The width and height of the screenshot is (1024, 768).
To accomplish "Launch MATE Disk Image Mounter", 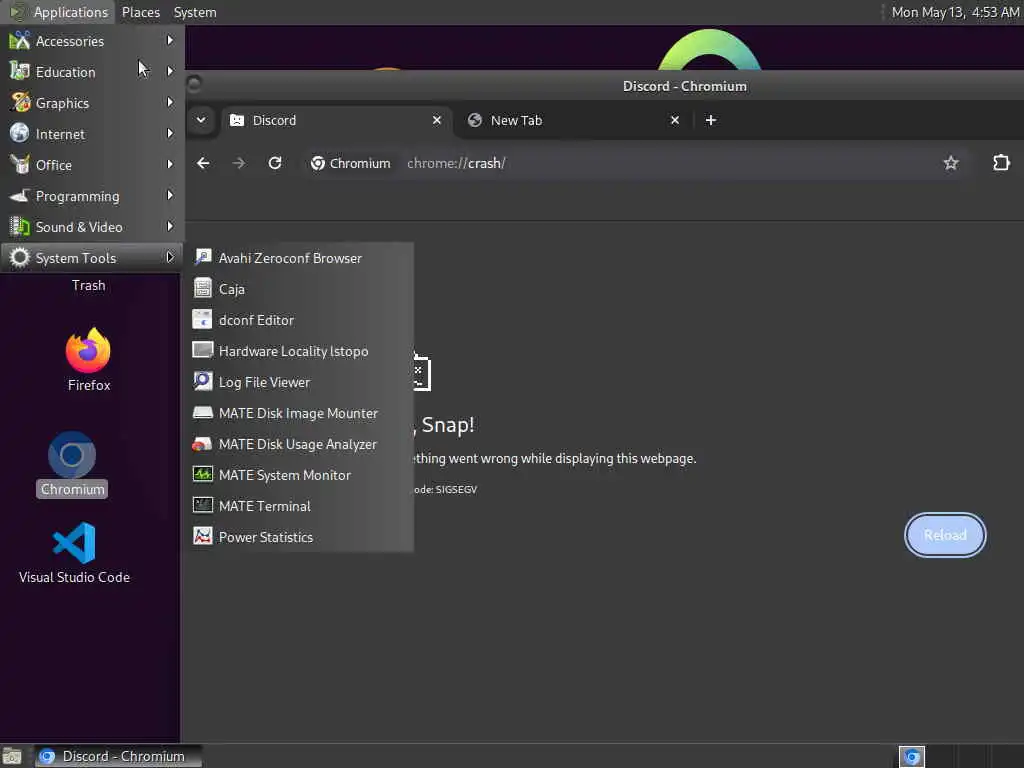I will 299,413.
